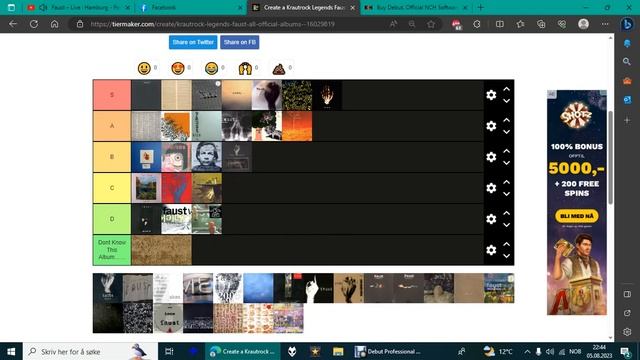Select the red tree album cover in C tier
The width and height of the screenshot is (640, 360).
coord(176,188)
